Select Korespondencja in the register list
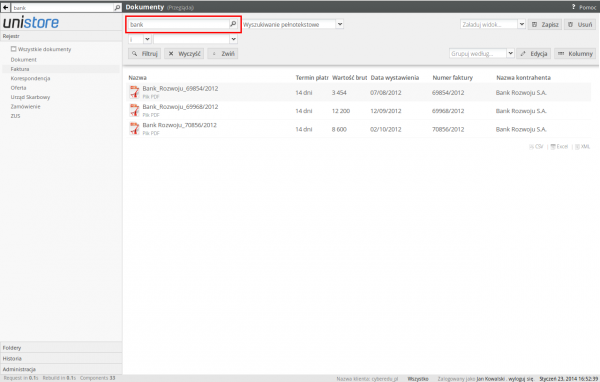The image size is (600, 382). 30,78
